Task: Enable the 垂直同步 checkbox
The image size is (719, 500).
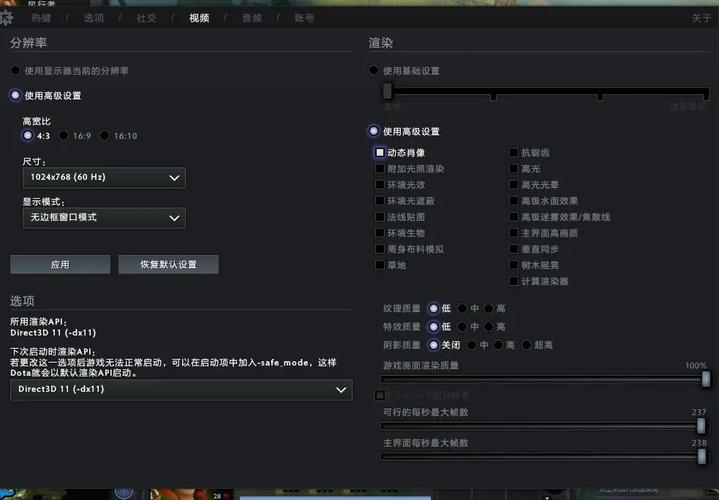Action: (x=514, y=249)
